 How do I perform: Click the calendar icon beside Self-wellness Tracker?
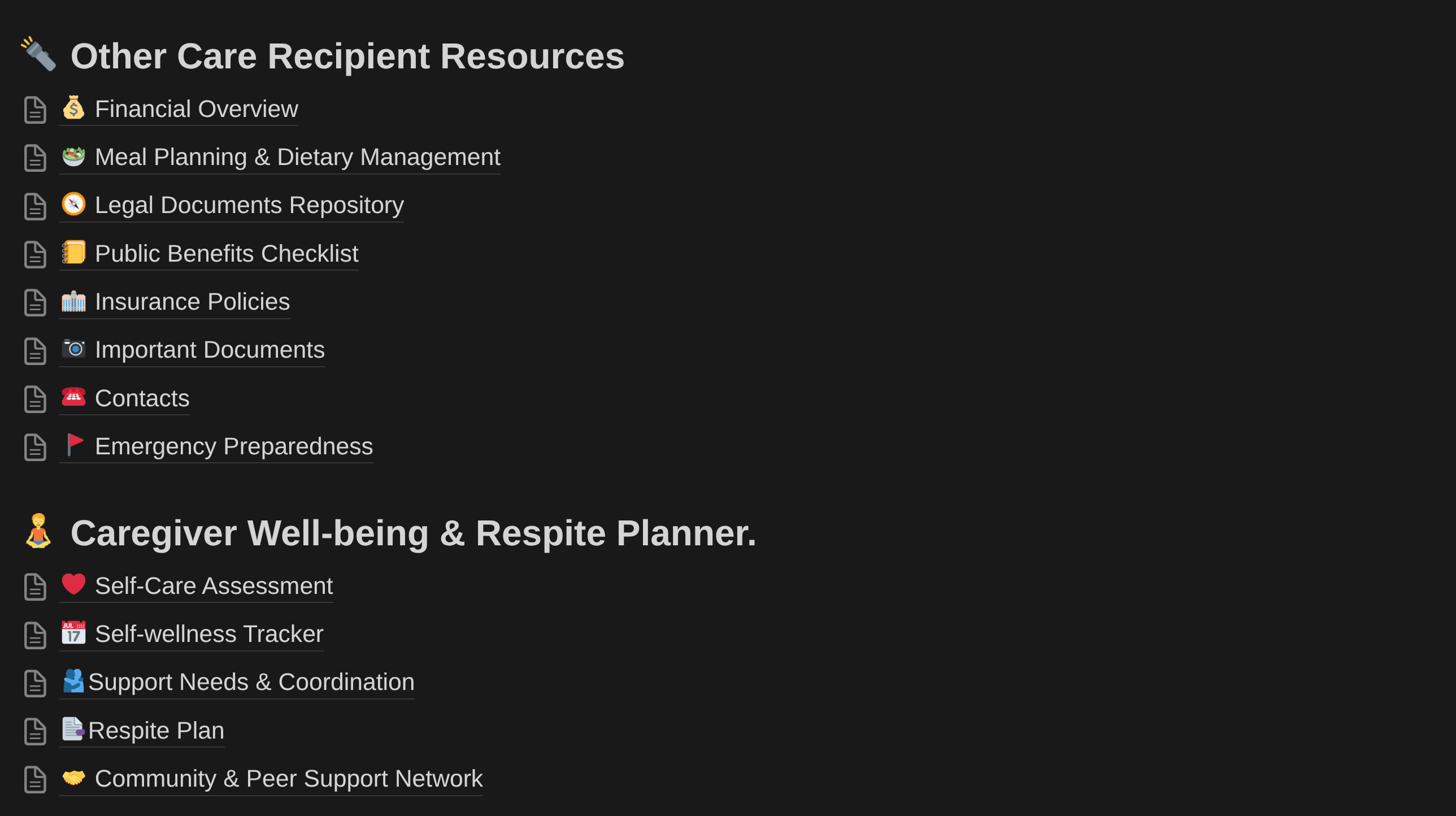[73, 633]
